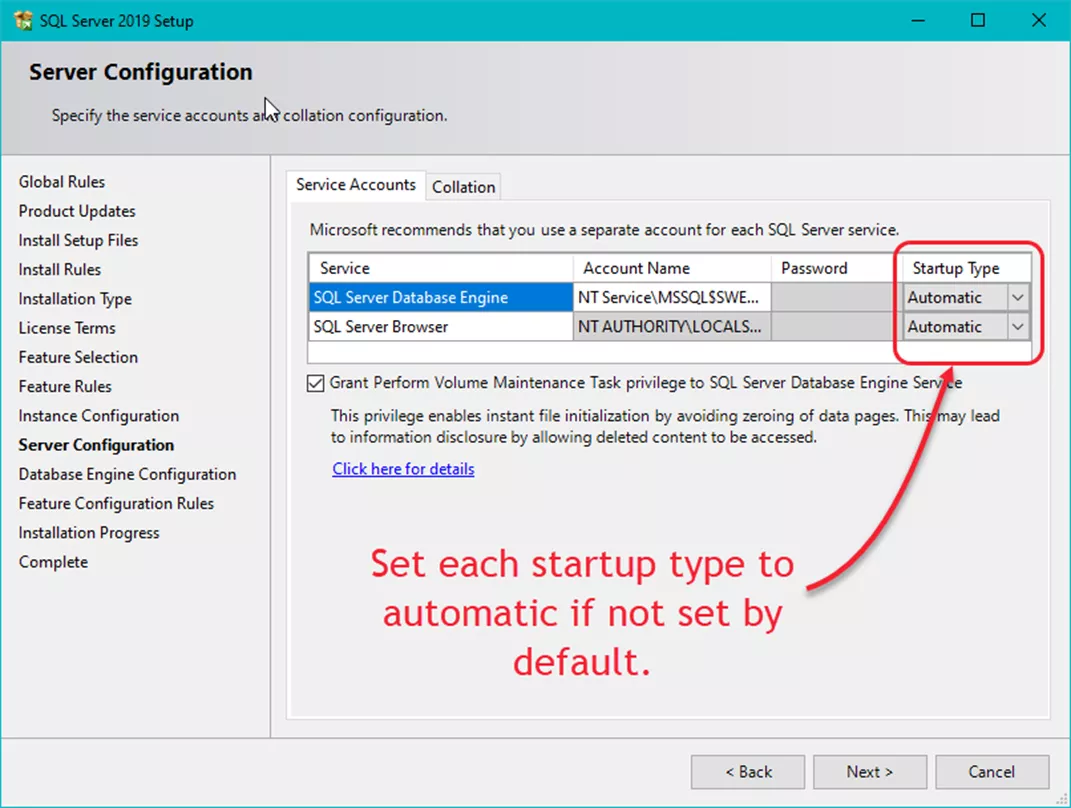Open Startup Type dropdown for Database Engine
1071x808 pixels.
pos(1017,298)
